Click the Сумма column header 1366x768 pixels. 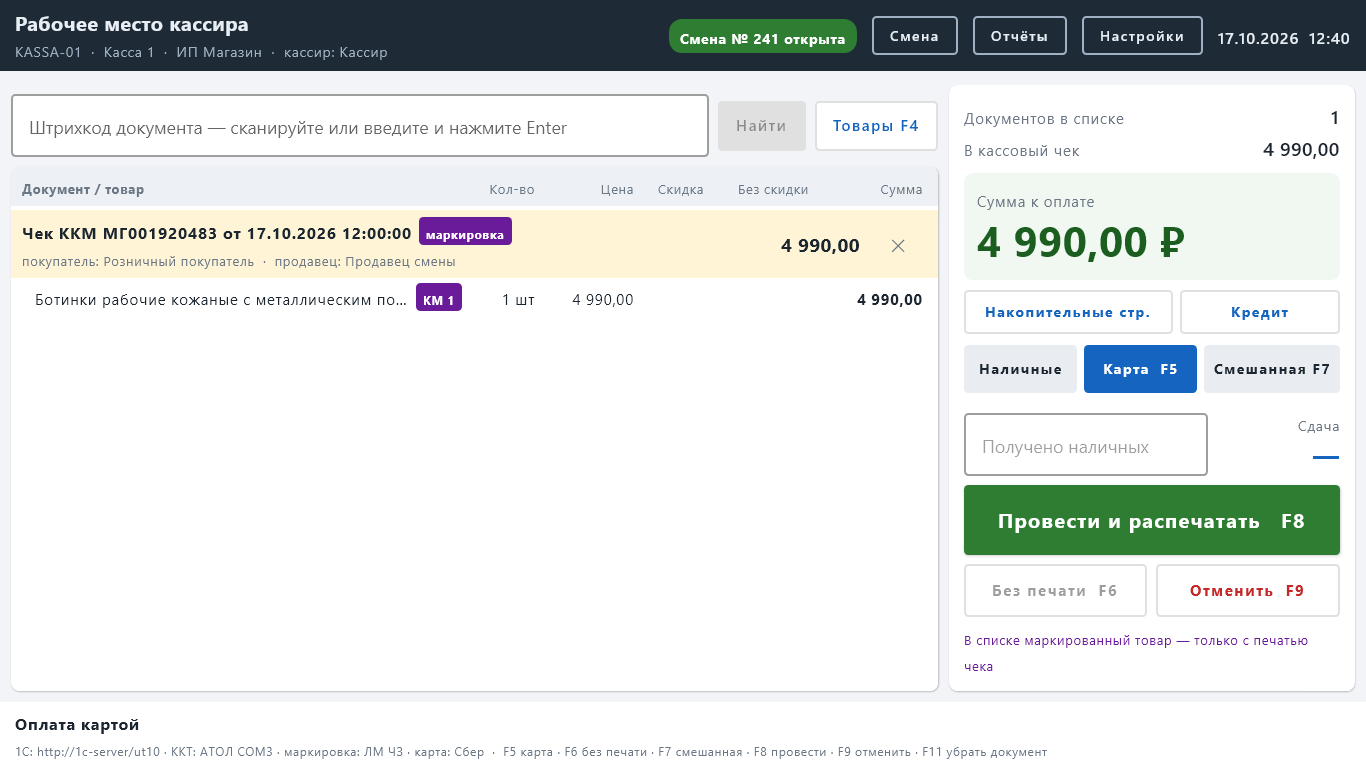point(901,190)
